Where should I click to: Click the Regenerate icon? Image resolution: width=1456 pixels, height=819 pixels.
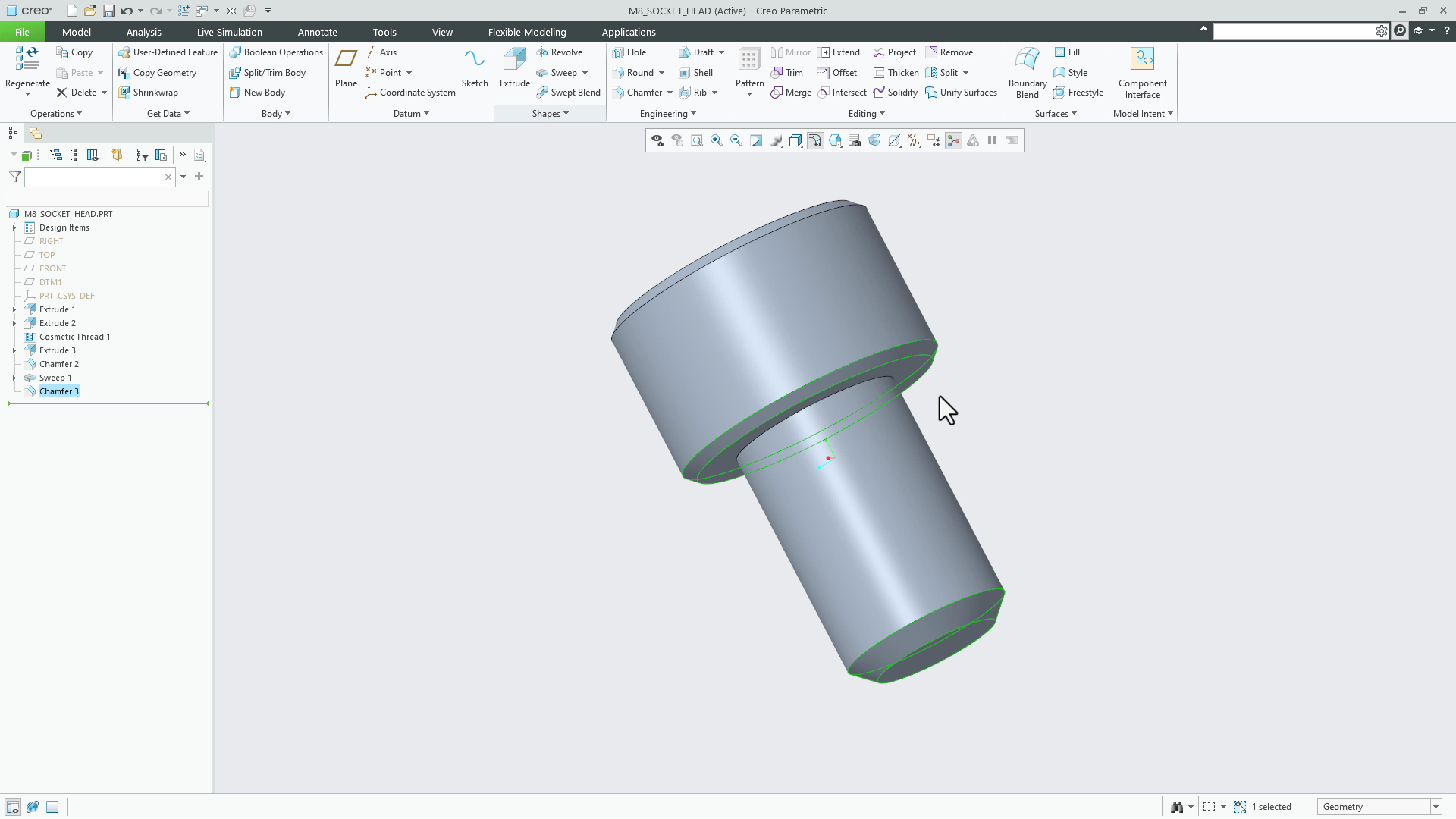(27, 59)
